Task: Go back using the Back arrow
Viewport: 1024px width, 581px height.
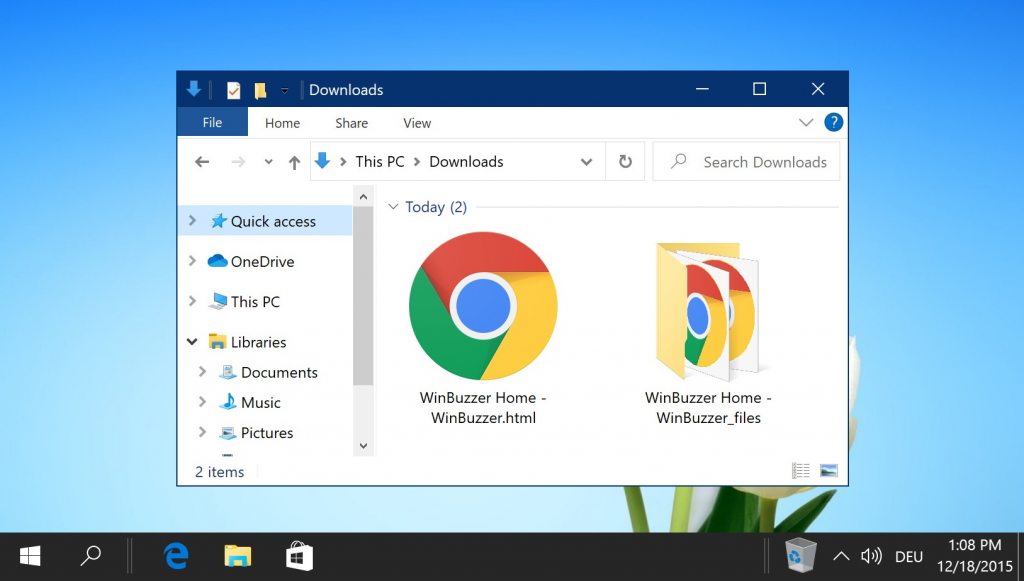Action: pyautogui.click(x=202, y=162)
